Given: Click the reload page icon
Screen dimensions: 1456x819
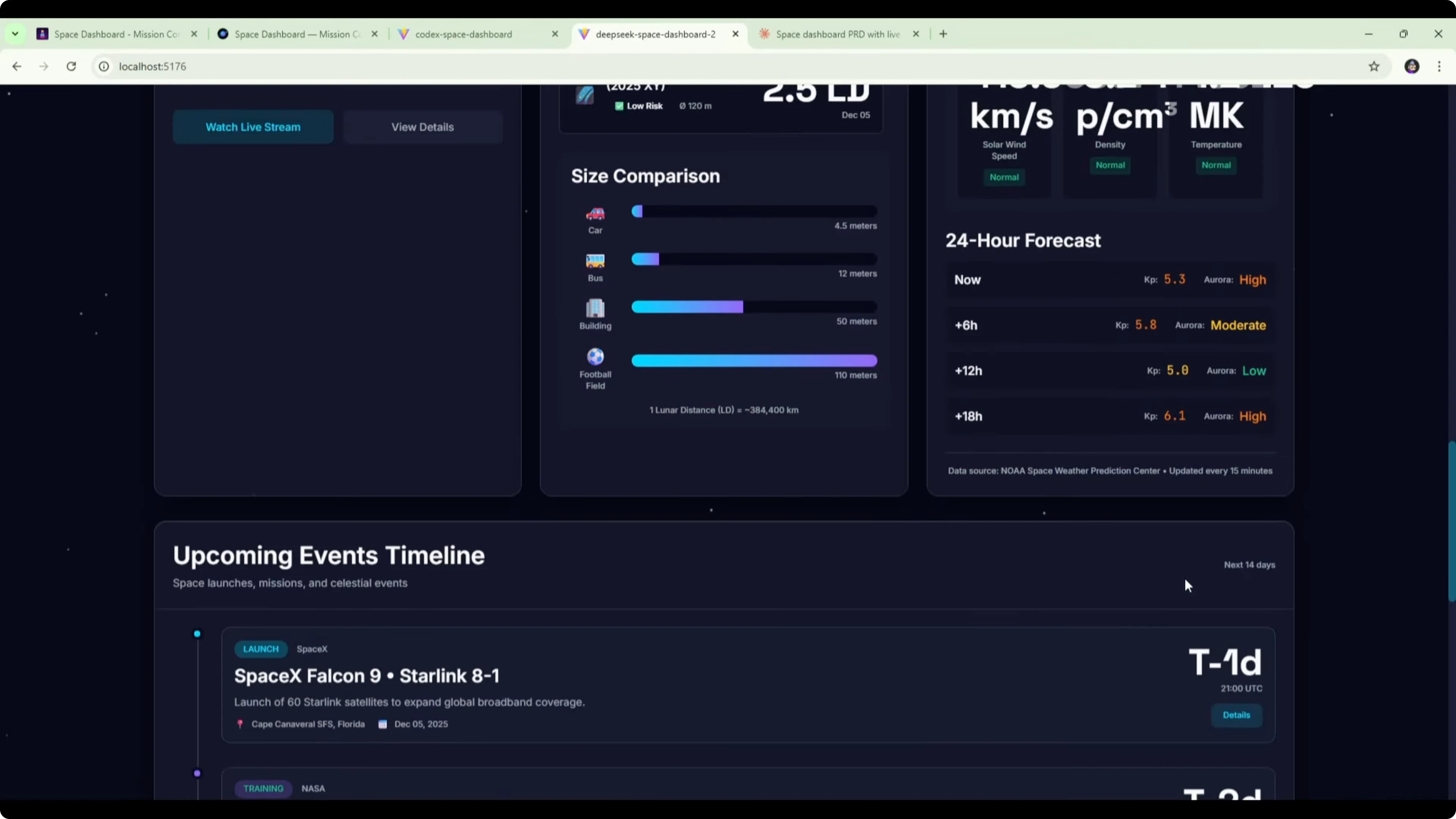Looking at the screenshot, I should coord(71,67).
